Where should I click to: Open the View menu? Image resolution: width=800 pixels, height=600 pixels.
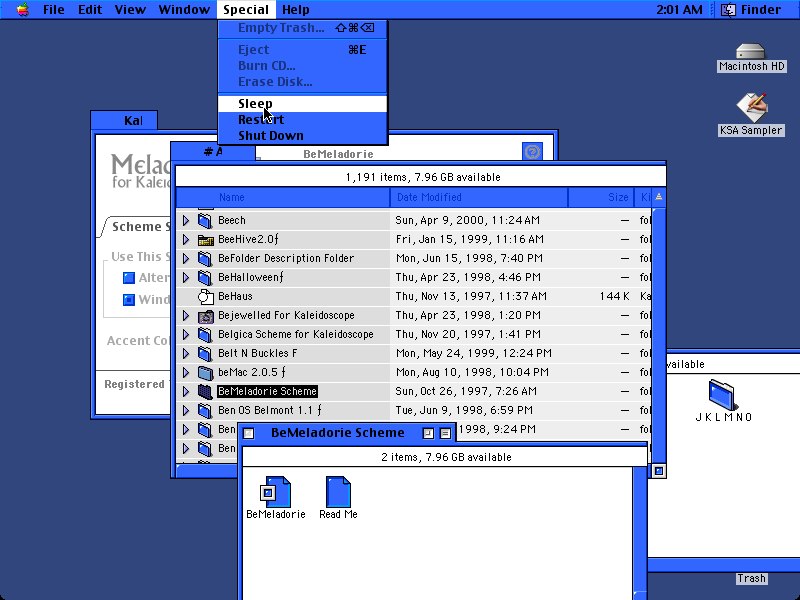click(130, 9)
